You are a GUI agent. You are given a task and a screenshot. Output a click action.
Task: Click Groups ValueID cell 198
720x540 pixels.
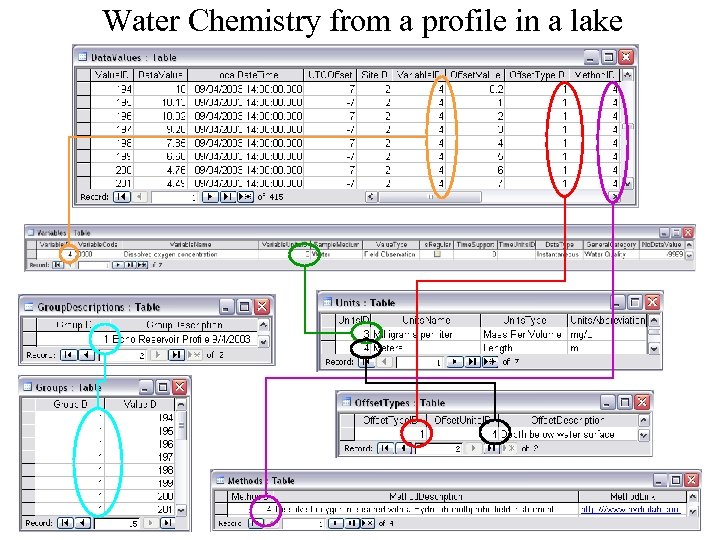point(140,470)
